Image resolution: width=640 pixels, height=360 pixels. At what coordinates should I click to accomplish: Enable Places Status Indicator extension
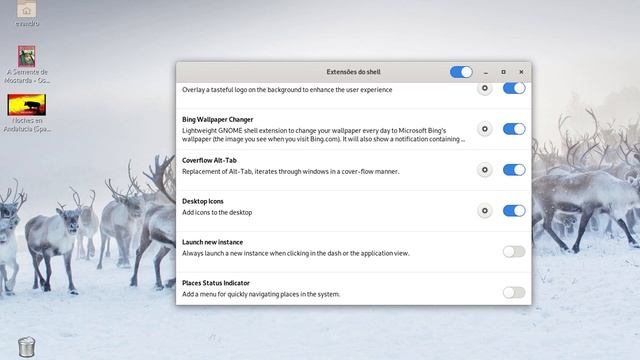pos(514,292)
